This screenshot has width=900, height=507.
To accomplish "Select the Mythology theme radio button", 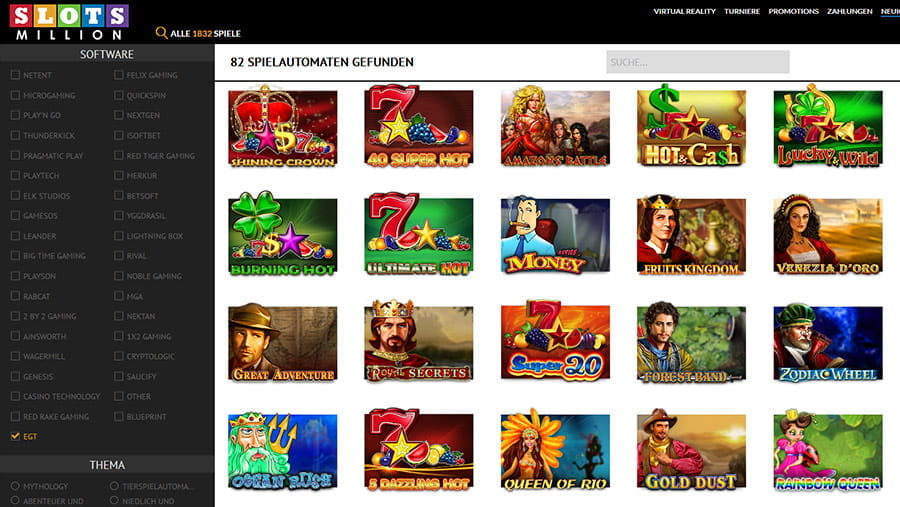I will click(x=15, y=486).
